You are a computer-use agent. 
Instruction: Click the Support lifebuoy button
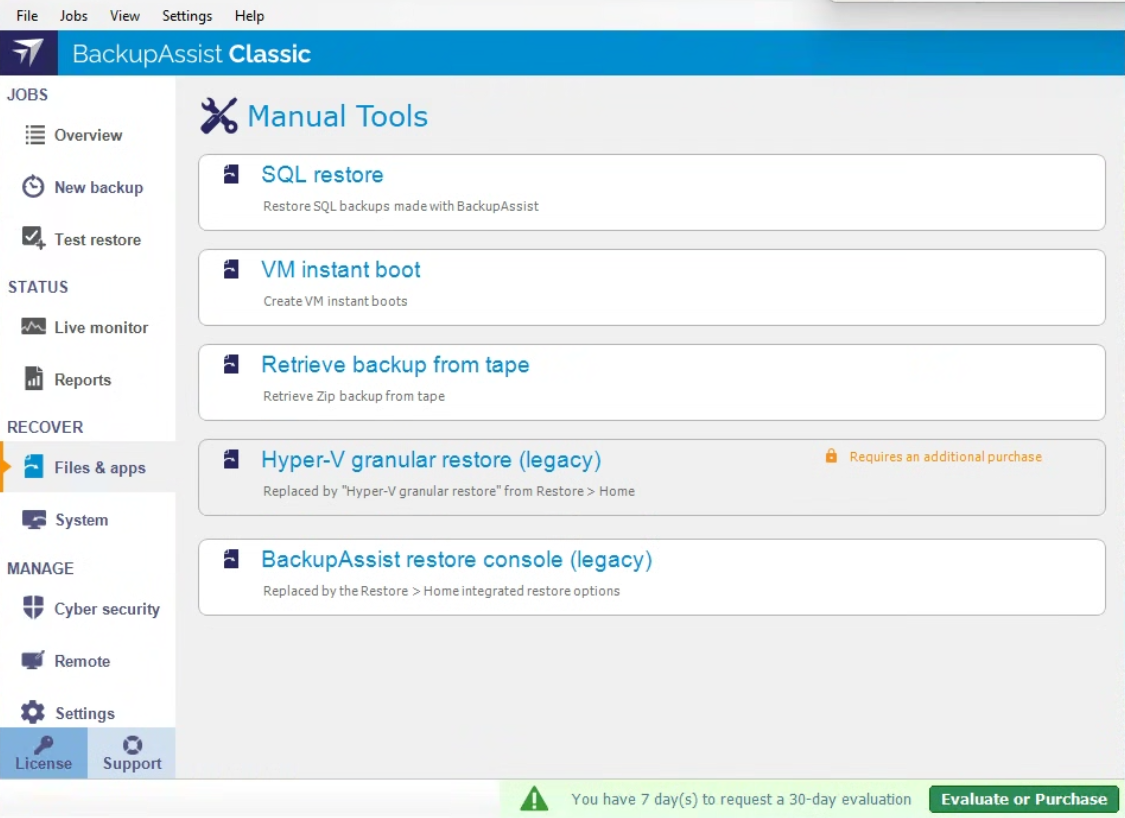click(x=131, y=754)
